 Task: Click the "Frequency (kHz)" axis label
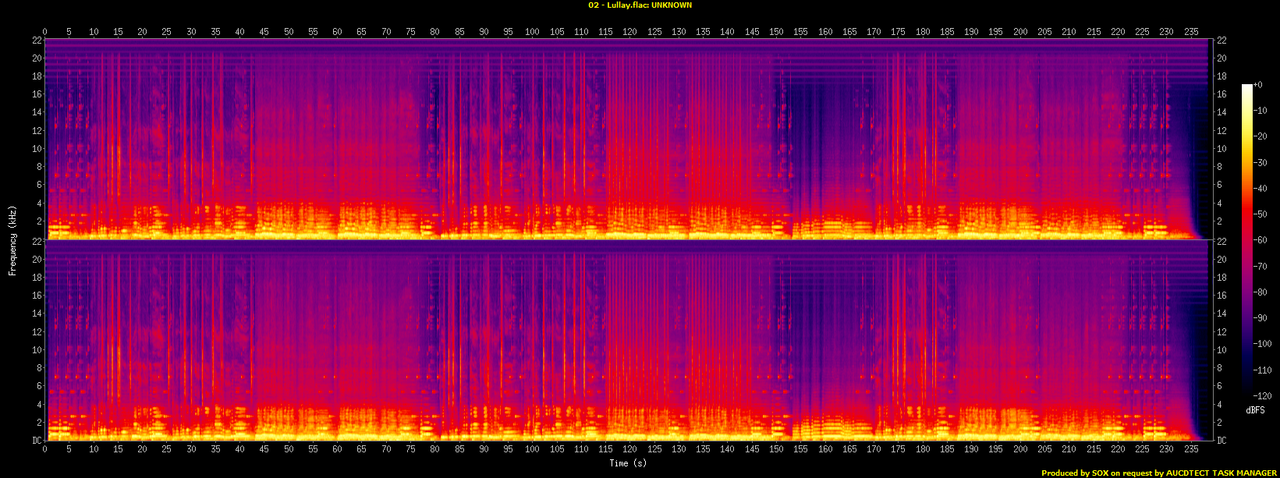pos(13,239)
